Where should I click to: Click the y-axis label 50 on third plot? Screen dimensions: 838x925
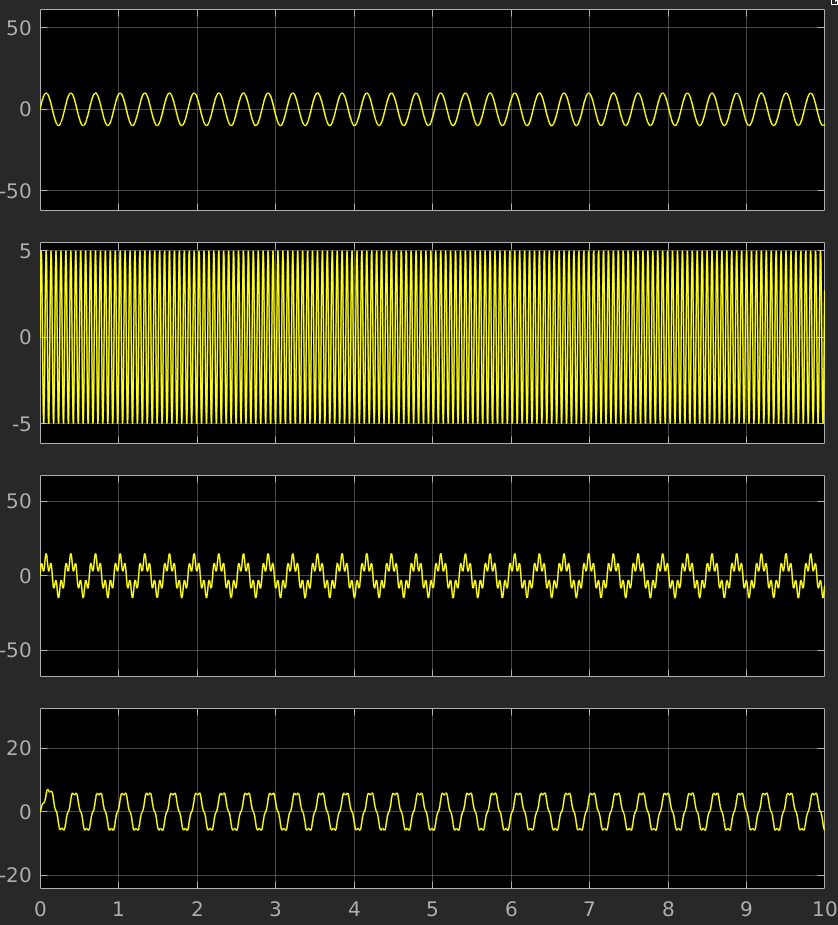pyautogui.click(x=22, y=501)
